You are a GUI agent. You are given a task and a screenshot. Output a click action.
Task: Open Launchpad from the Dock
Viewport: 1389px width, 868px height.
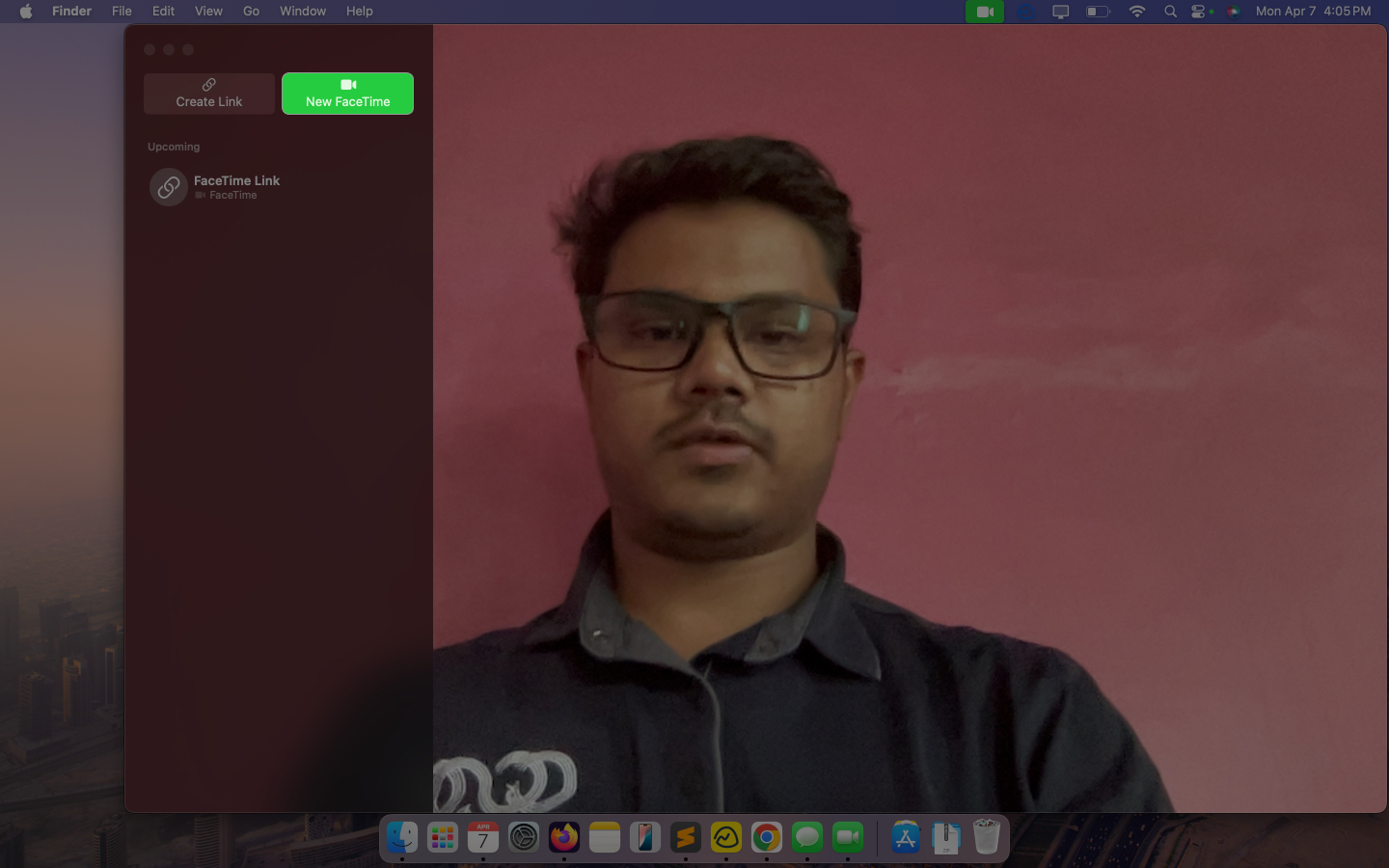tap(442, 837)
